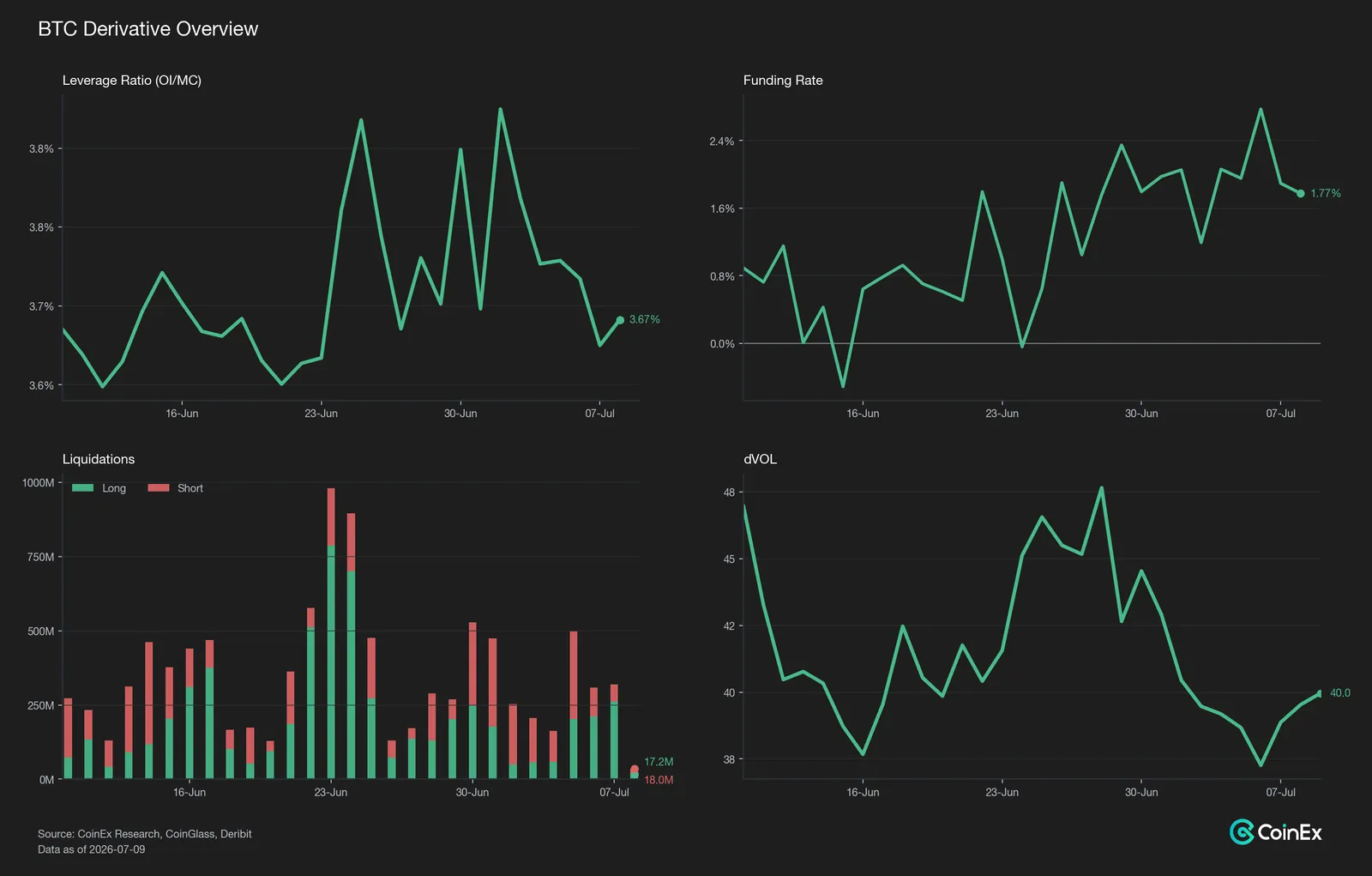
Task: Click the Funding Rate line's last data point
Action: click(1301, 194)
